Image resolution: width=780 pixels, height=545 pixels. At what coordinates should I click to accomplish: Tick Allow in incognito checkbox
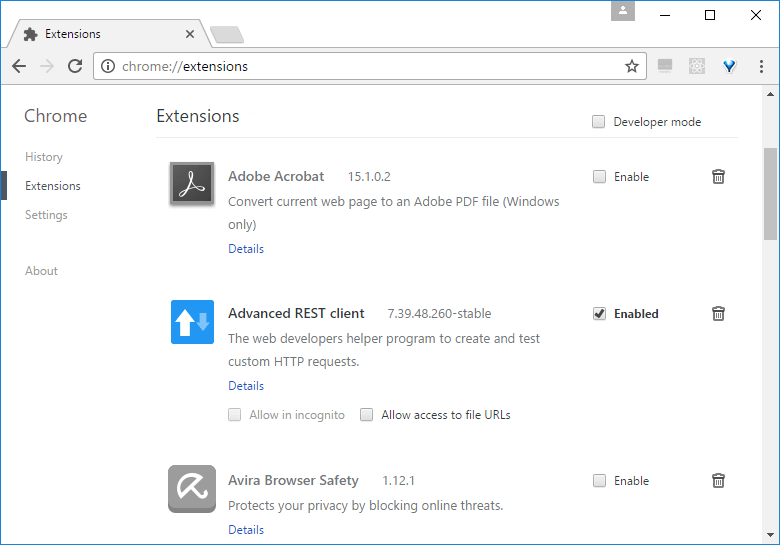pyautogui.click(x=235, y=415)
